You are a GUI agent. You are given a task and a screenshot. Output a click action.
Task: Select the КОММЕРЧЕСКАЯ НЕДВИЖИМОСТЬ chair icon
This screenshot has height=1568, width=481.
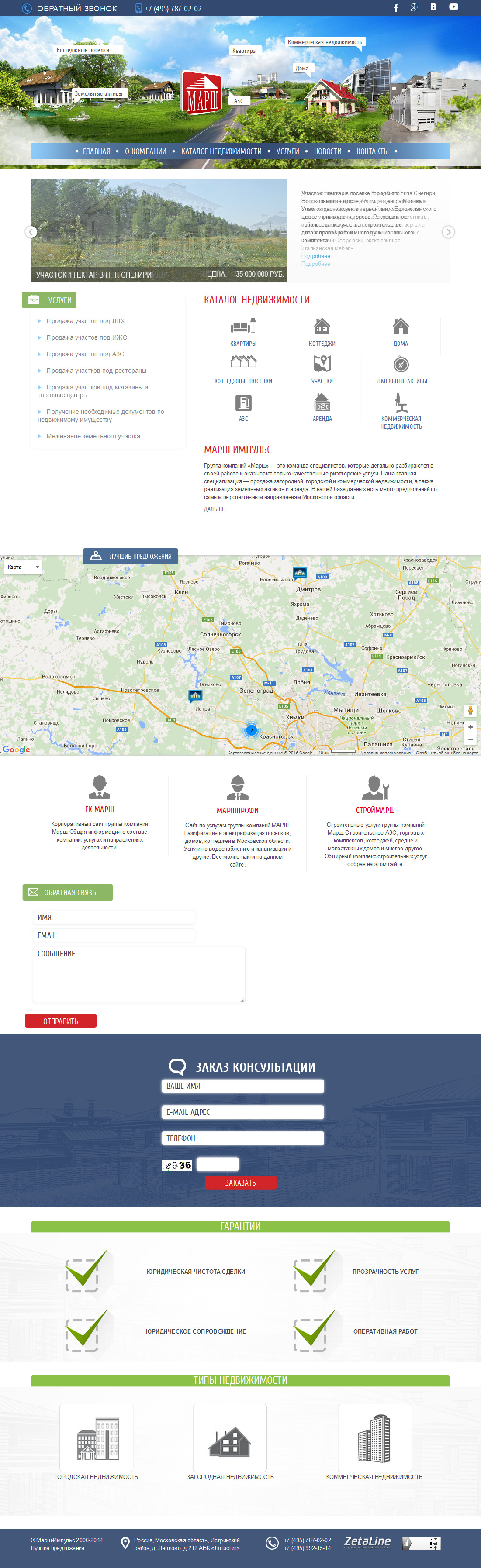401,402
